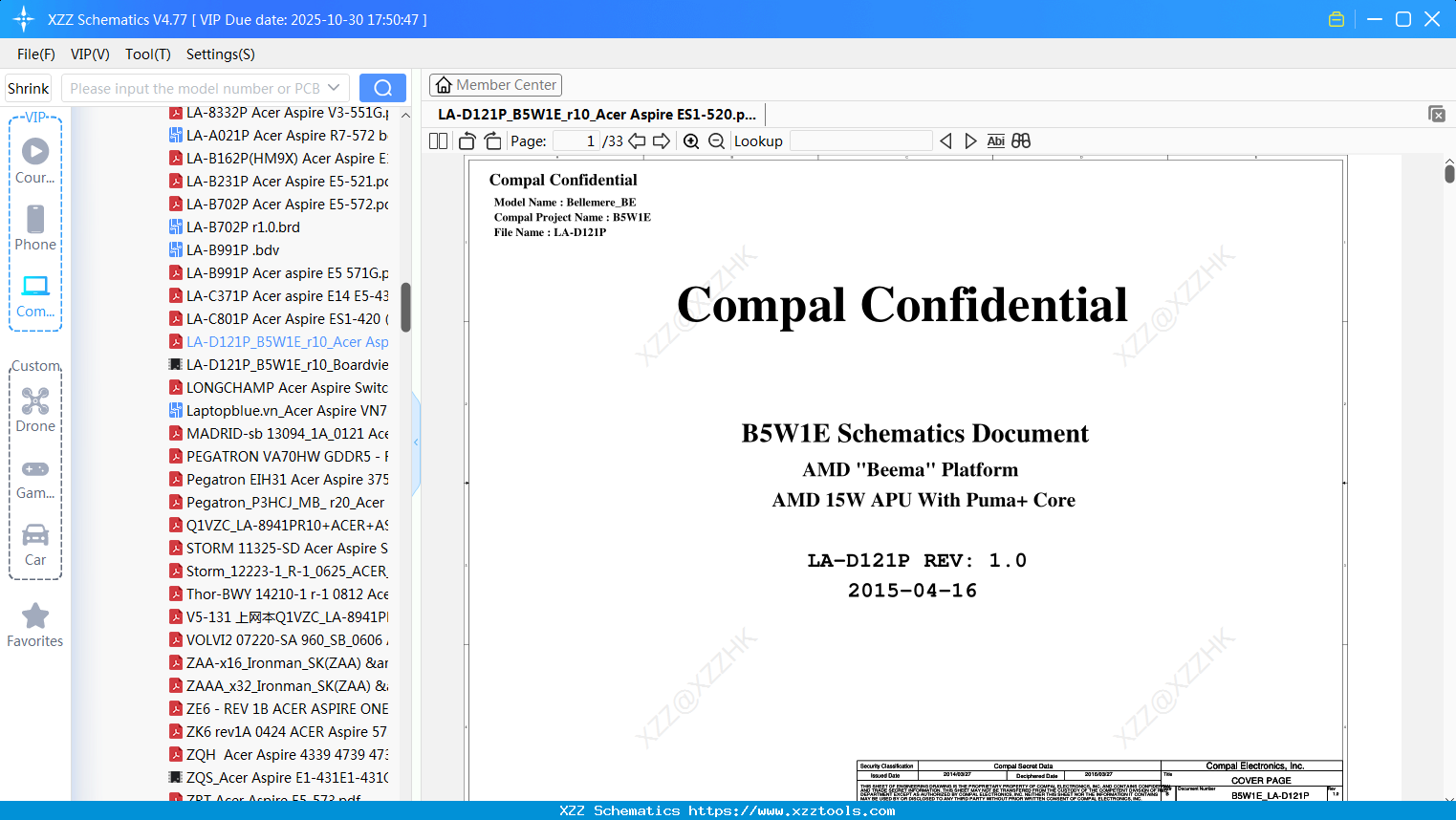Open ZE6 - REV 1B ACER ASPIRE ONE file
1456x820 pixels.
coord(287,709)
